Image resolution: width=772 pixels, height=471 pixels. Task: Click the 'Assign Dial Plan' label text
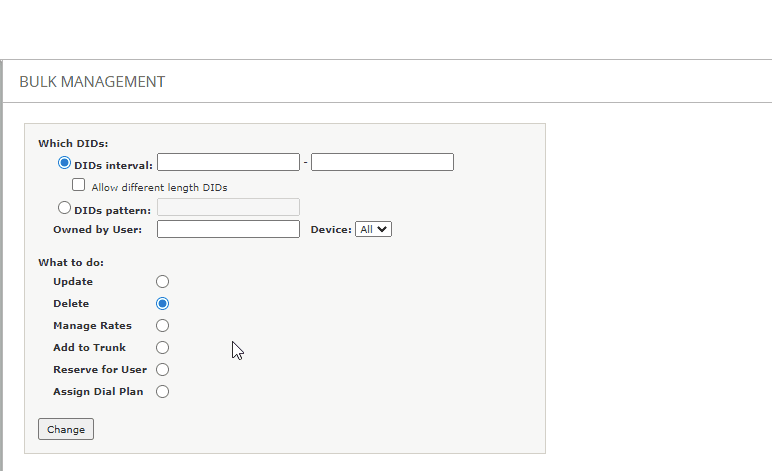pos(98,392)
